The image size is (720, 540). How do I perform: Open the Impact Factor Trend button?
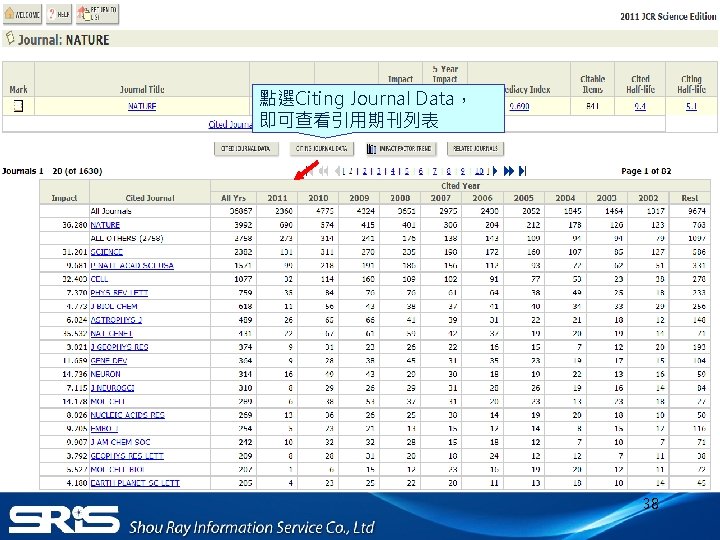pyautogui.click(x=399, y=148)
